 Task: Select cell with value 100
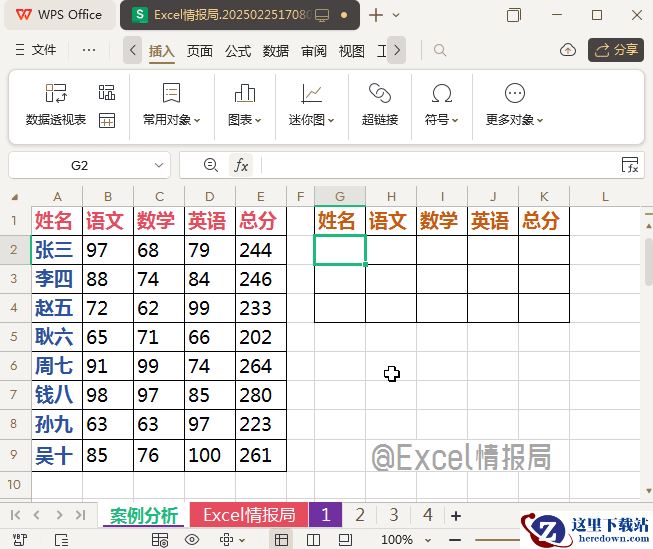pyautogui.click(x=210, y=455)
